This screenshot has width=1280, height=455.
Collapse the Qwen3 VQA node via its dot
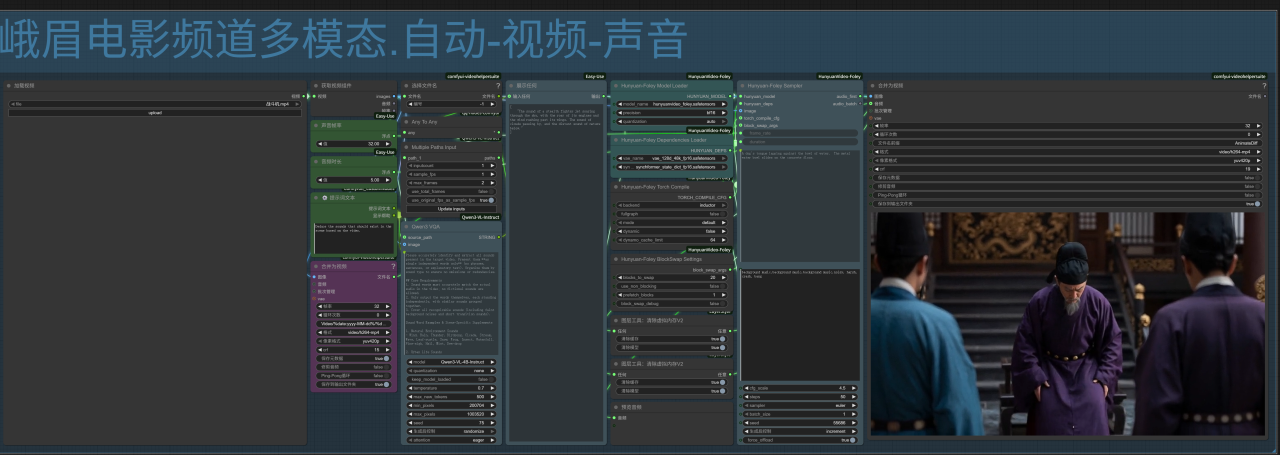click(x=406, y=227)
